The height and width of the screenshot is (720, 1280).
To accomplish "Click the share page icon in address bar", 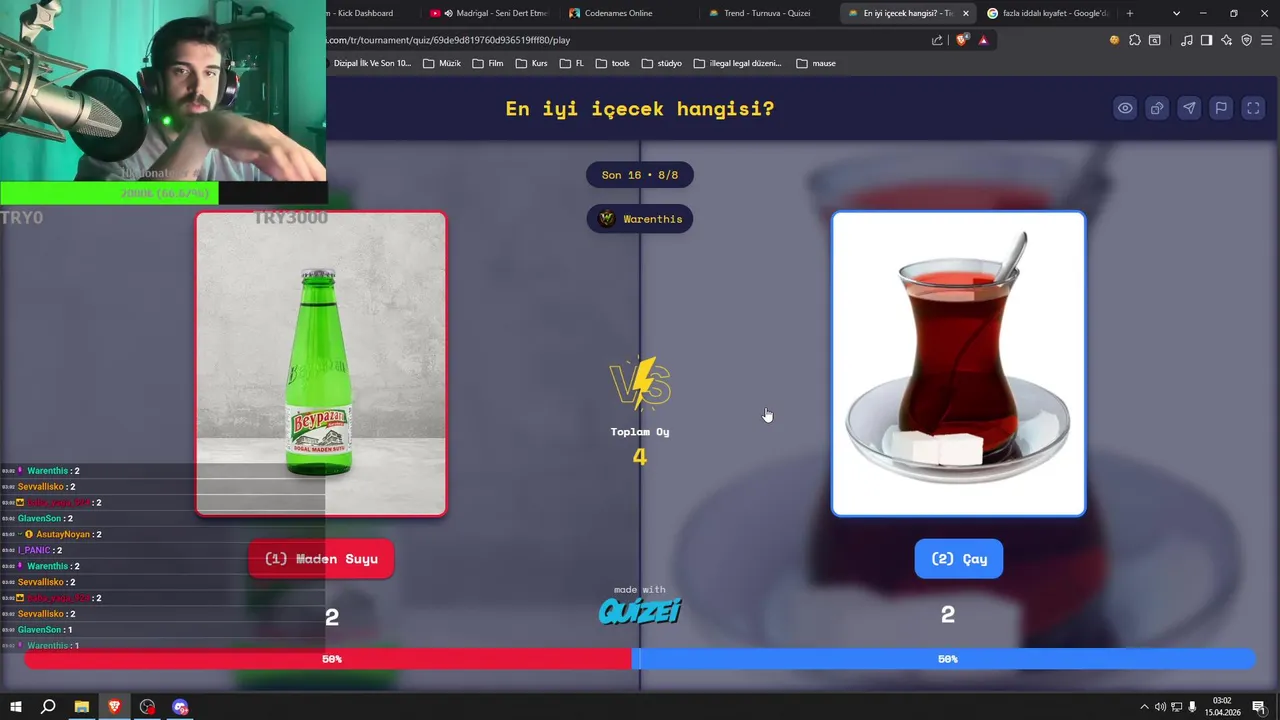I will 937,40.
